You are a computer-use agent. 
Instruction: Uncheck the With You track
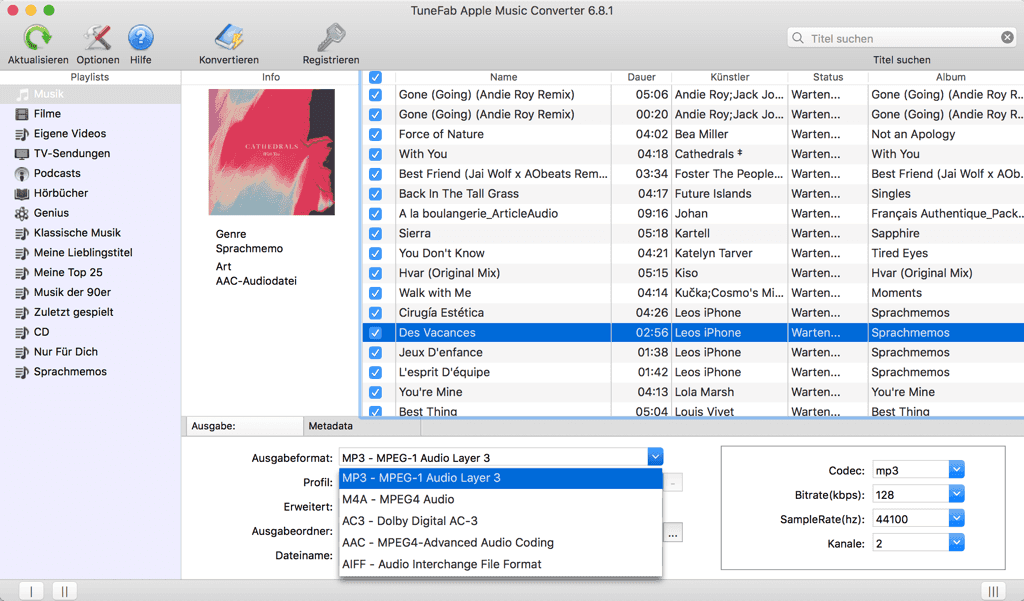[x=375, y=154]
